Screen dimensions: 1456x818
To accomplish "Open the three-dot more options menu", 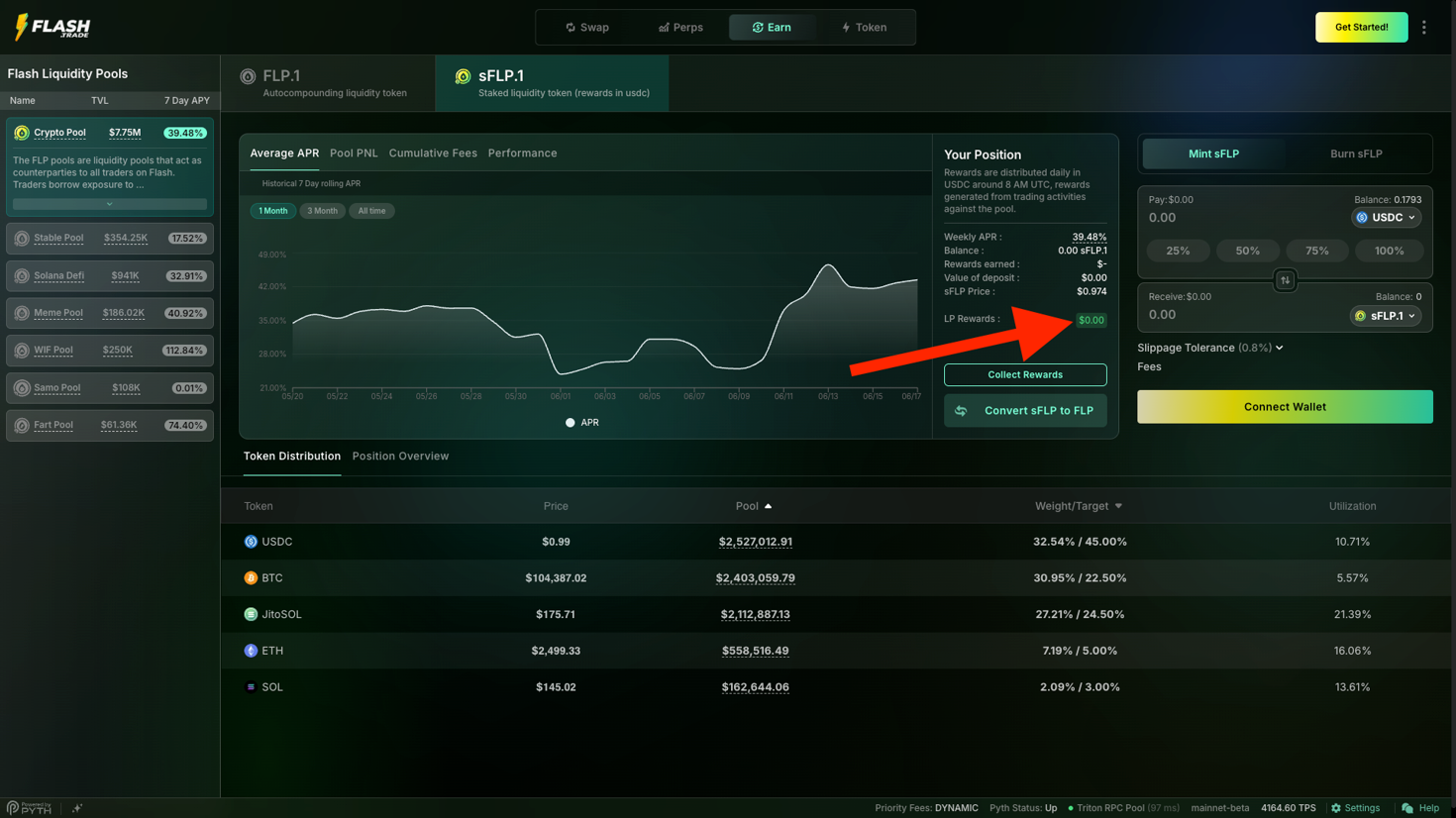I will 1424,28.
